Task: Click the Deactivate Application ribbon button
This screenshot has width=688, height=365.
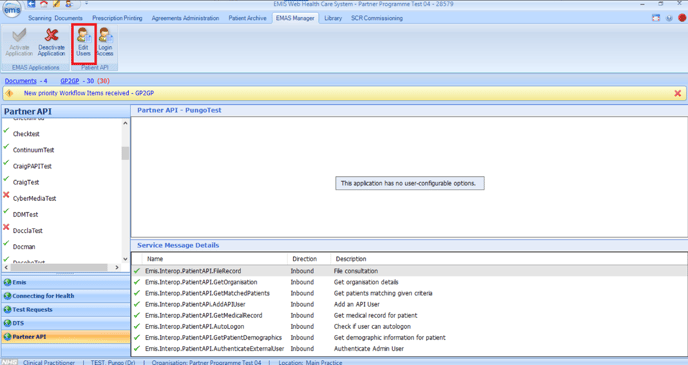Action: pyautogui.click(x=51, y=43)
